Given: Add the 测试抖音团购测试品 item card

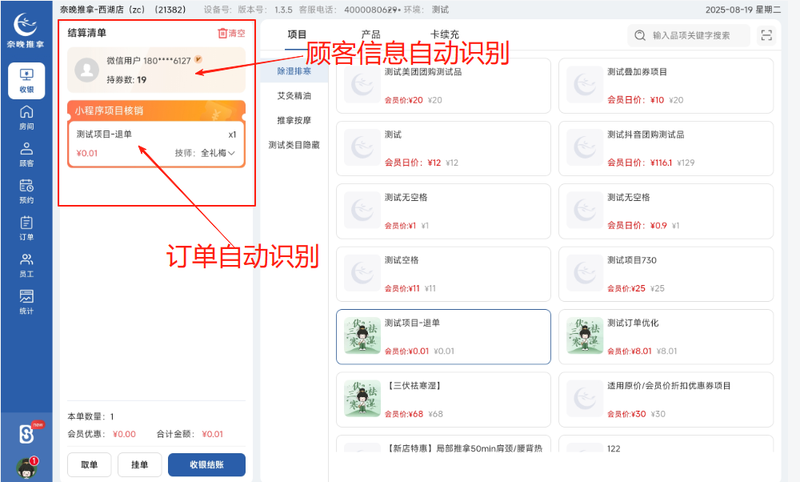Looking at the screenshot, I should pyautogui.click(x=666, y=148).
